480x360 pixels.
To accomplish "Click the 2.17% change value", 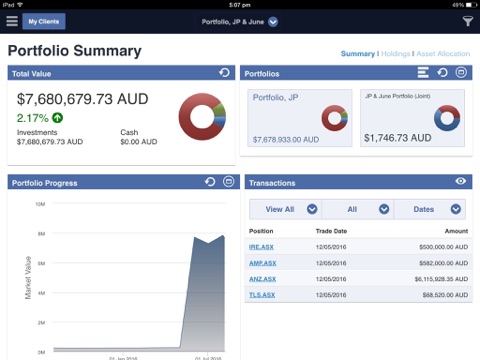I will [x=33, y=118].
